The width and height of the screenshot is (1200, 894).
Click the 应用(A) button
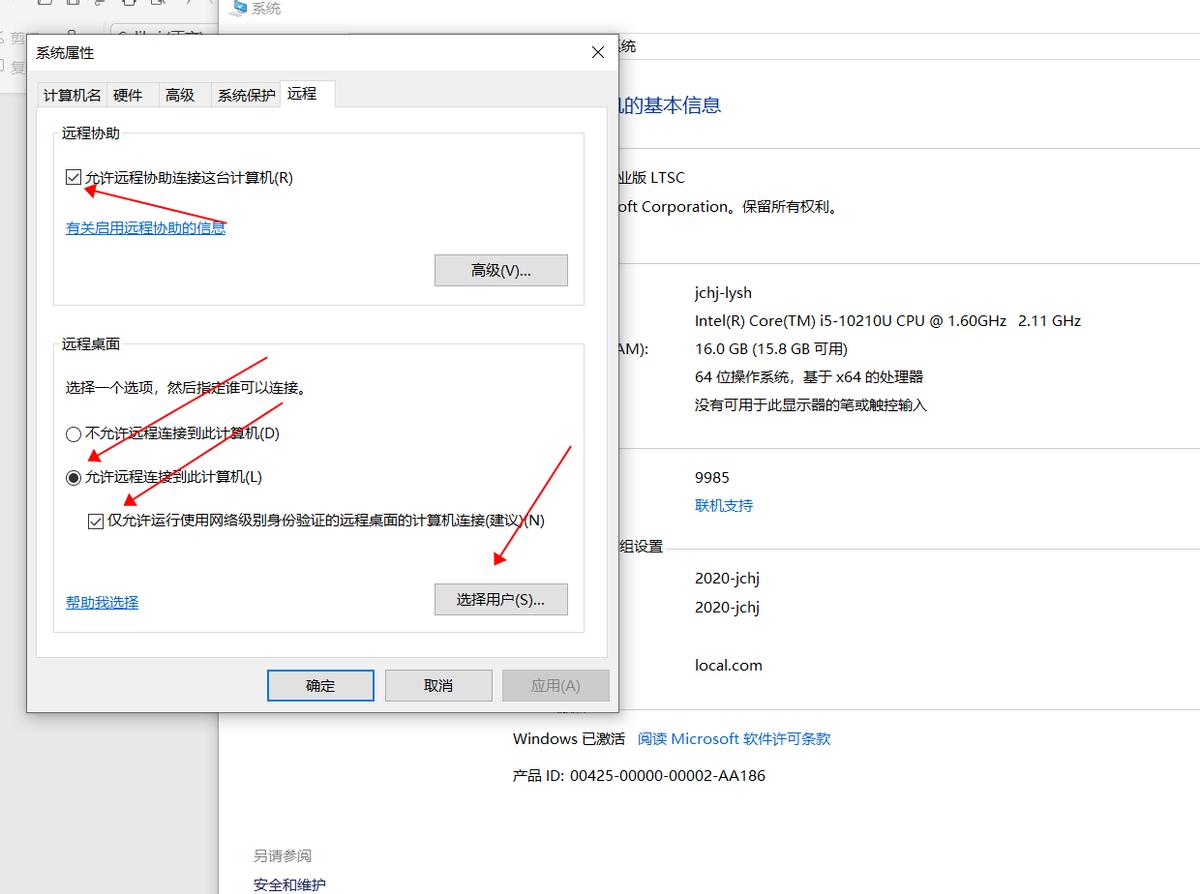[x=556, y=685]
